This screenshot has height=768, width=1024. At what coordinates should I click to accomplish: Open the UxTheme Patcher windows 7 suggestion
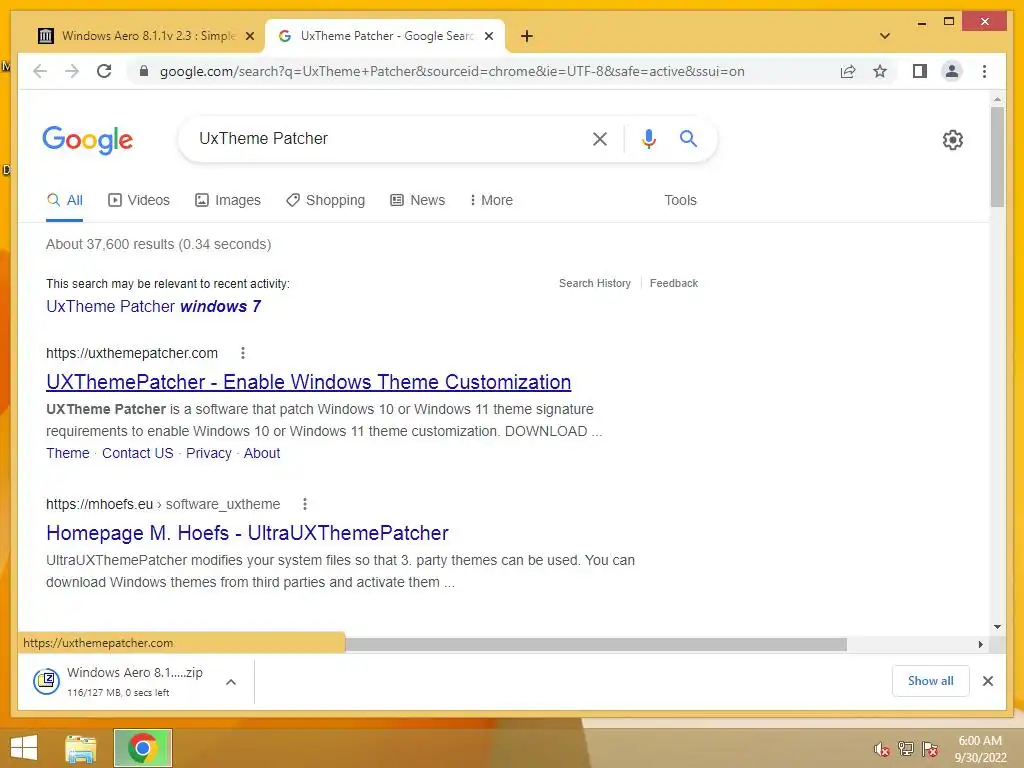(153, 306)
